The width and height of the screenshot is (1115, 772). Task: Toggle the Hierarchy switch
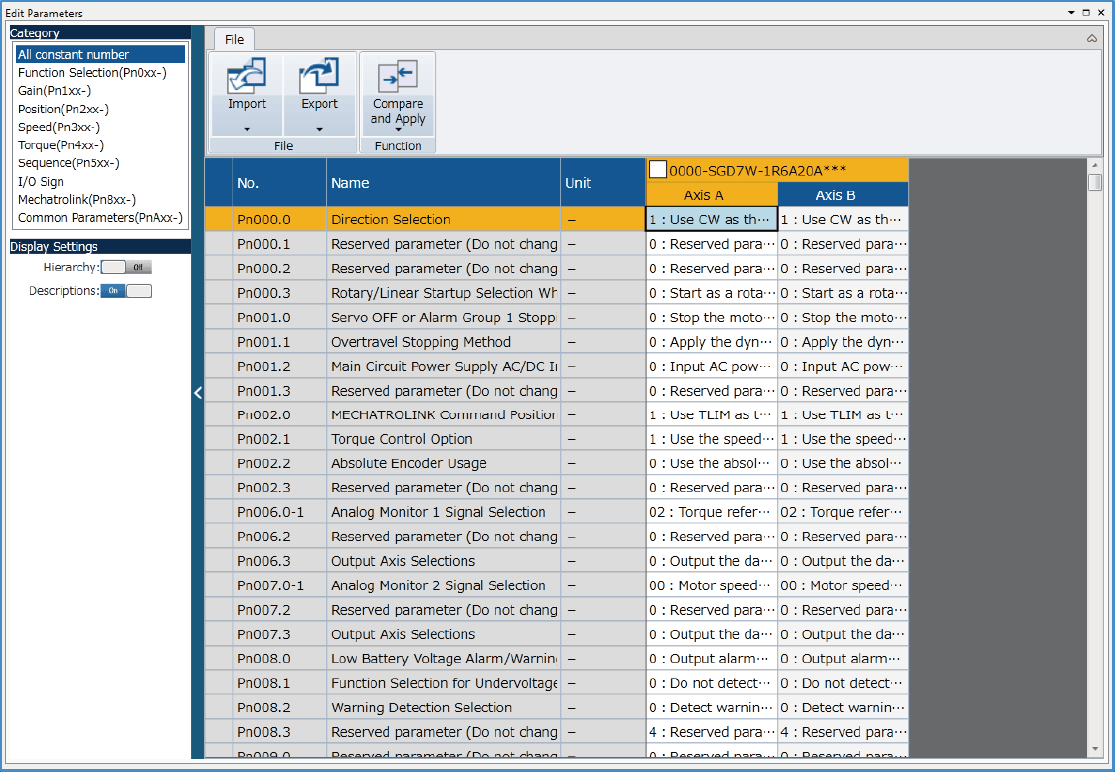point(126,267)
